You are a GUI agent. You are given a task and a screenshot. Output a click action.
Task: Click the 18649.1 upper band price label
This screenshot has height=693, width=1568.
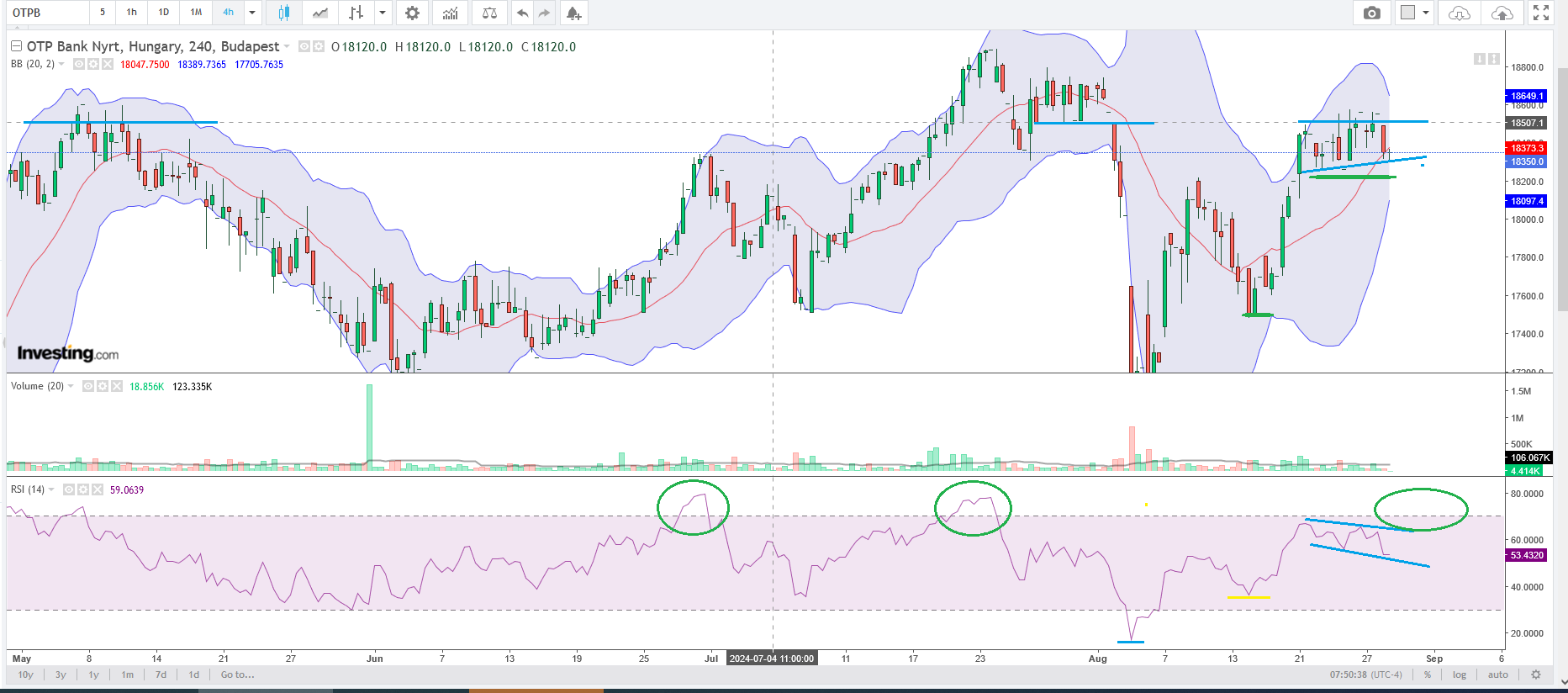click(1527, 96)
